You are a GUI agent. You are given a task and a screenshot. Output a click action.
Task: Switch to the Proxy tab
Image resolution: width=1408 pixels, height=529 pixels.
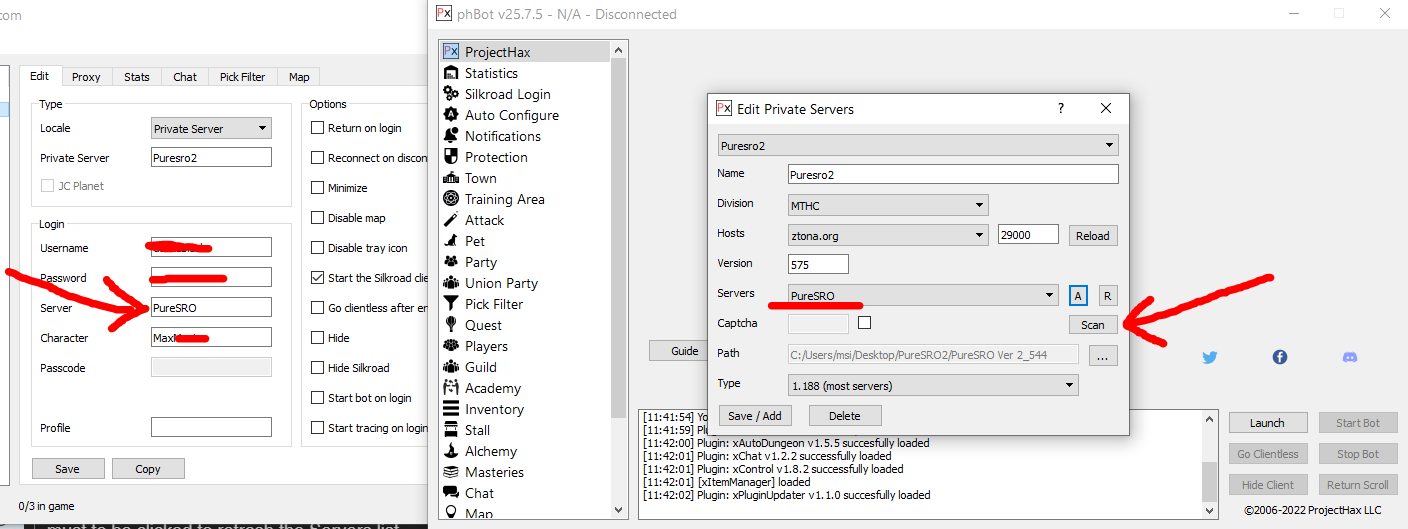click(x=86, y=77)
